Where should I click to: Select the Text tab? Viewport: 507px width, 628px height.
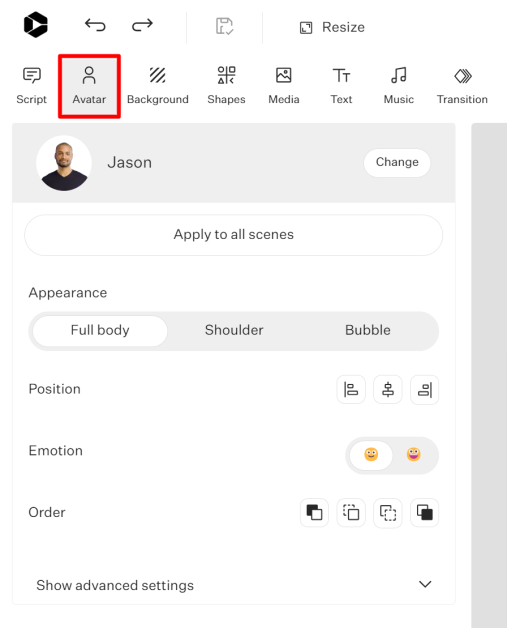pyautogui.click(x=341, y=86)
